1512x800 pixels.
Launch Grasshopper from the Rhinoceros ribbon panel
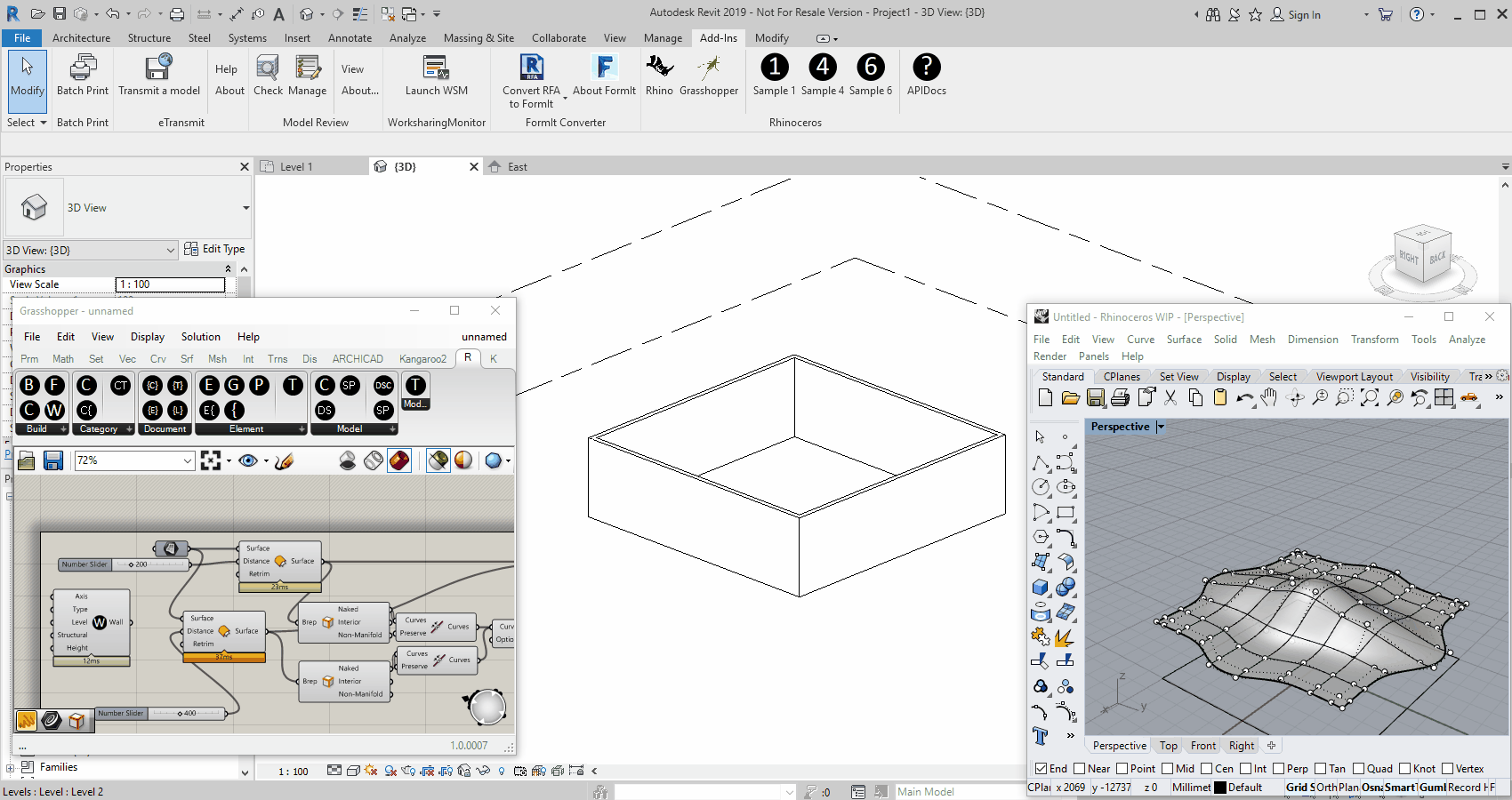708,69
